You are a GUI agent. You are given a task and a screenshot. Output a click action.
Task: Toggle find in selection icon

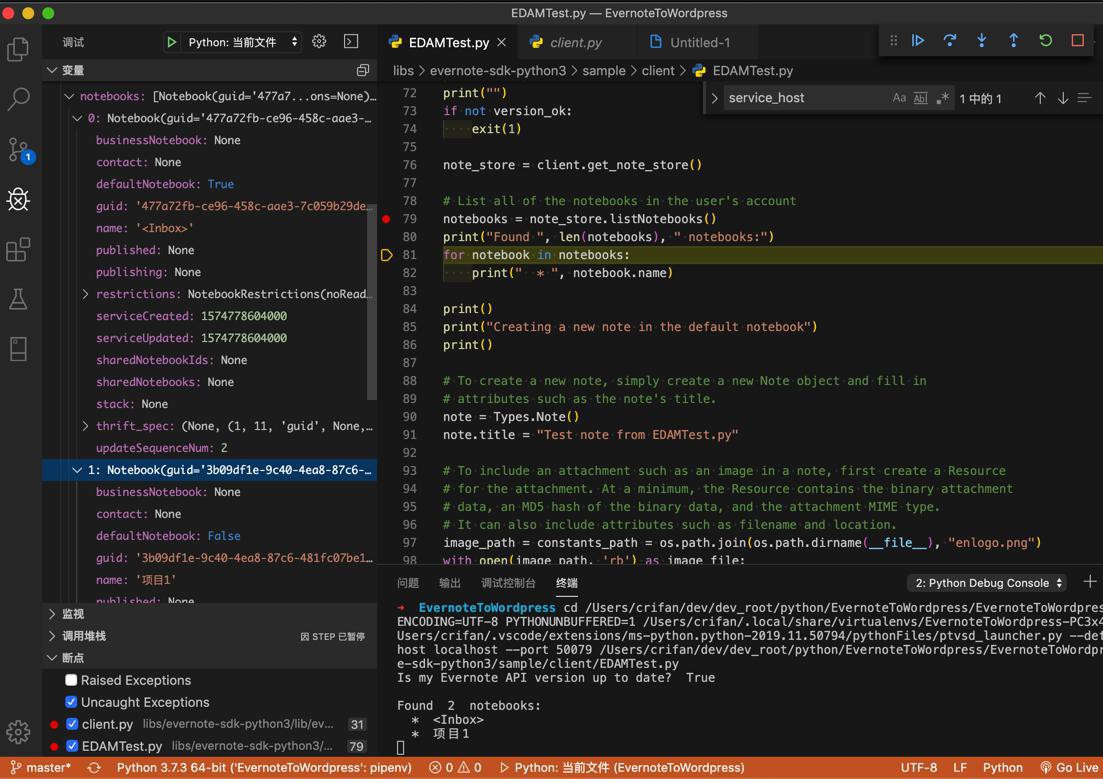pos(1085,98)
